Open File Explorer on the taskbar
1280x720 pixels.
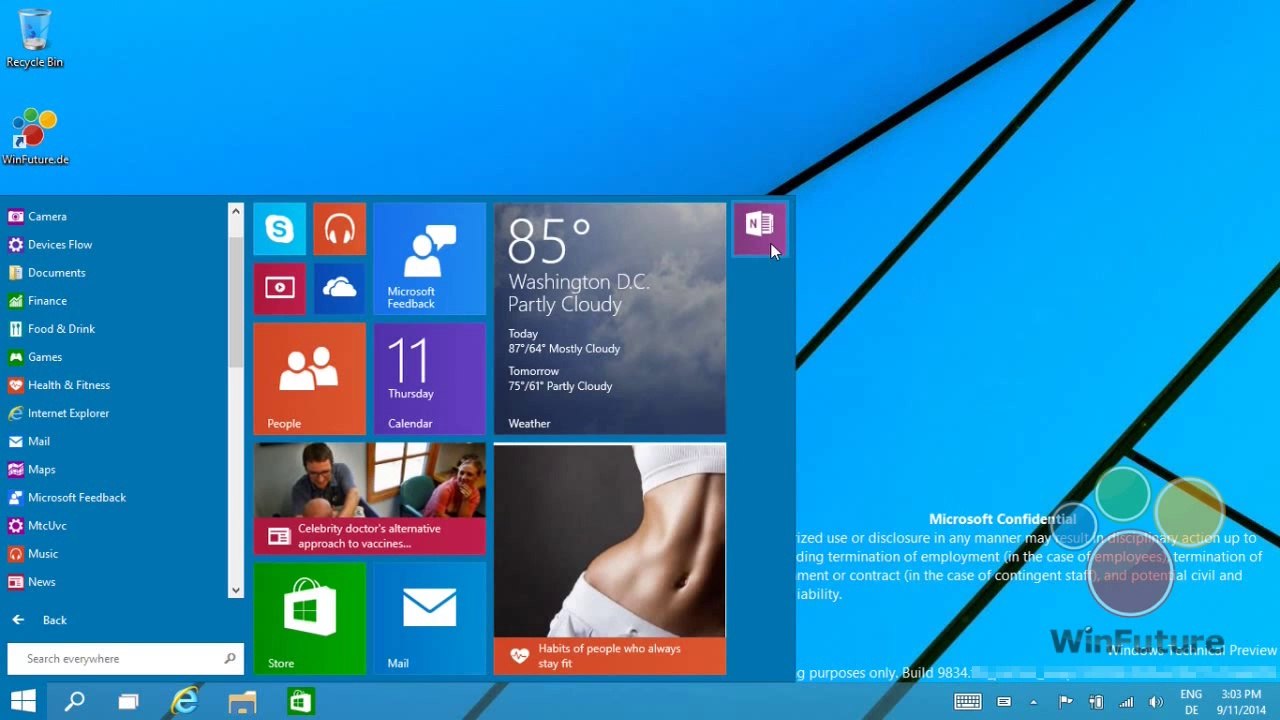point(242,701)
